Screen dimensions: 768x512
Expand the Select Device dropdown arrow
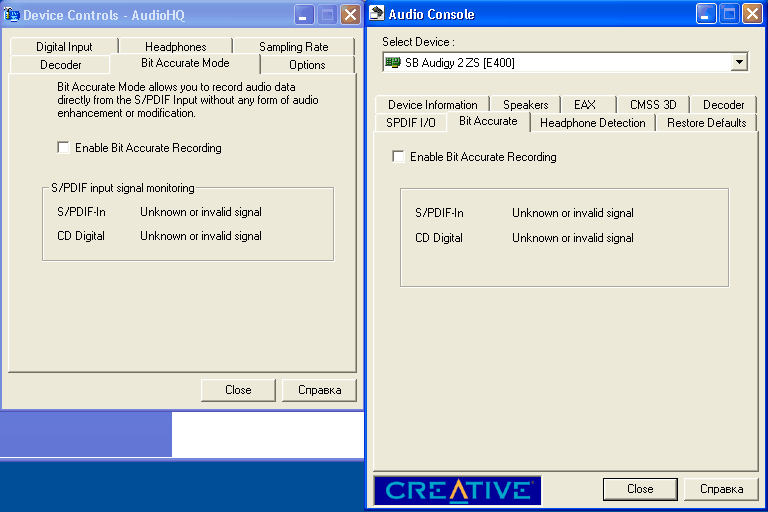coord(739,62)
